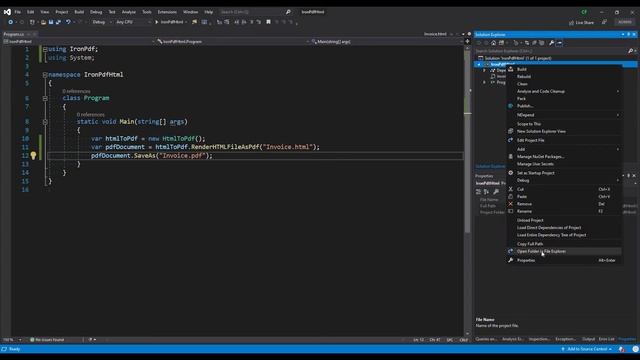
Task: Open the Debug configuration dropdown
Action: [x=102, y=22]
